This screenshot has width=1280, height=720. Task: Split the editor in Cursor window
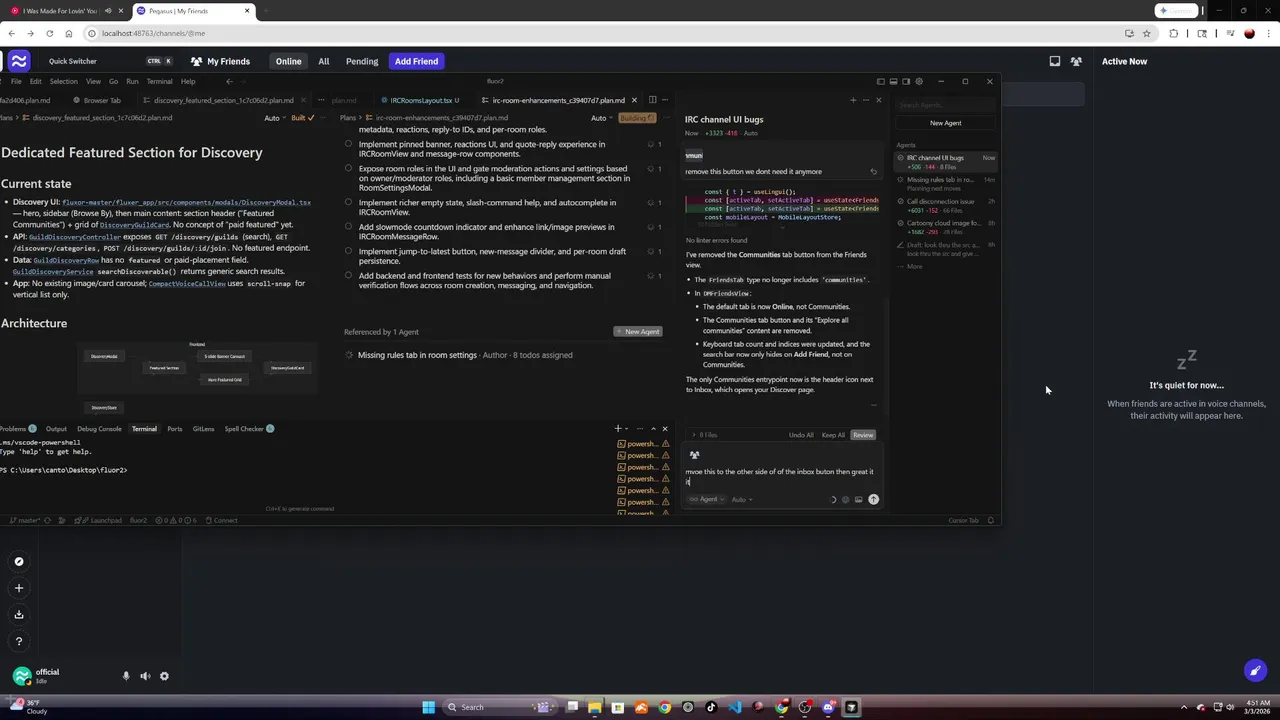point(652,100)
